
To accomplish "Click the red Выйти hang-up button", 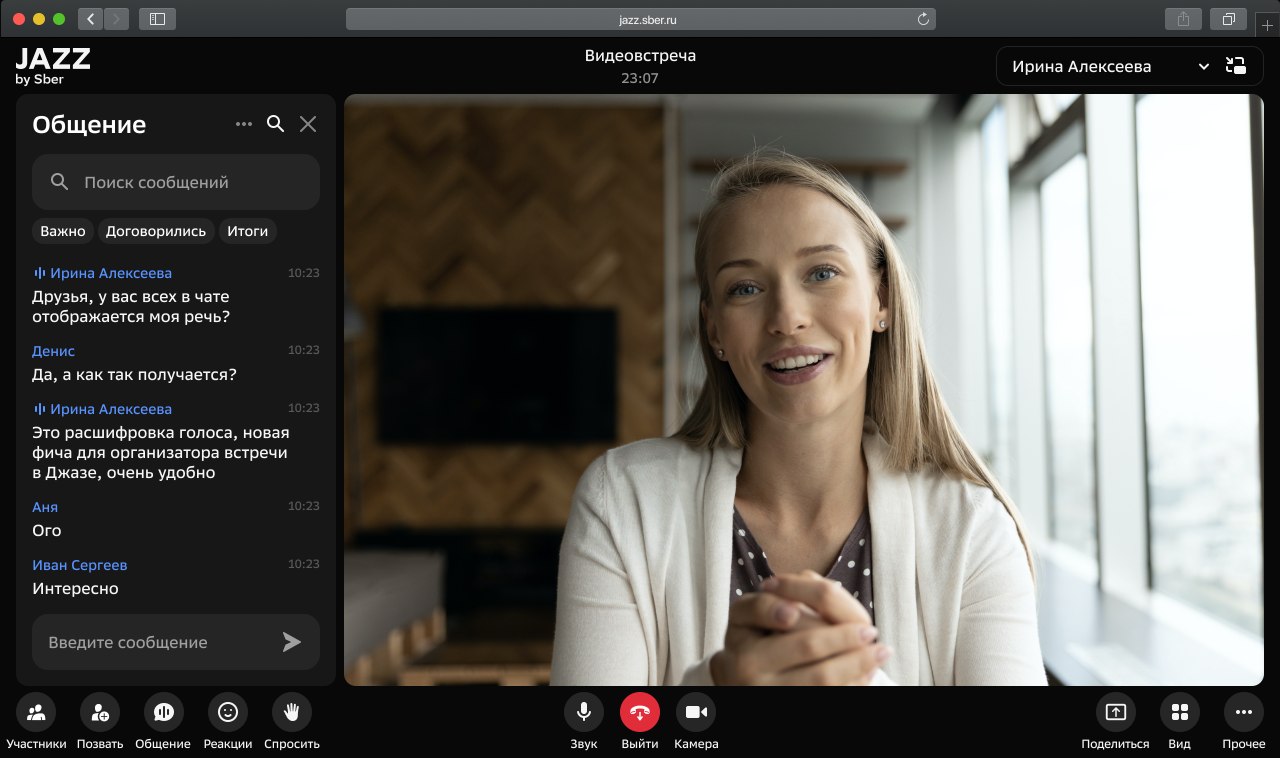I will point(640,713).
